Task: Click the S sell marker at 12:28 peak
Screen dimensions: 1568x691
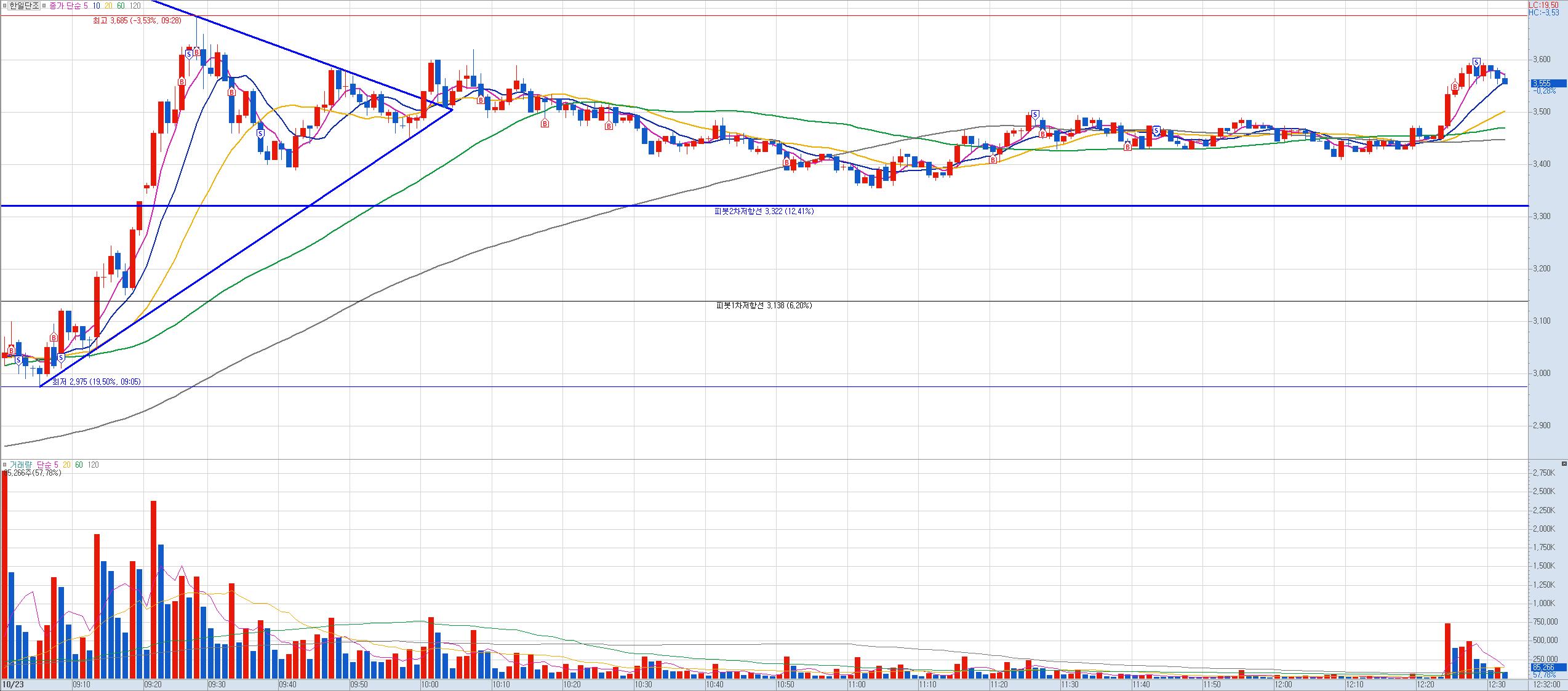Action: click(1476, 62)
